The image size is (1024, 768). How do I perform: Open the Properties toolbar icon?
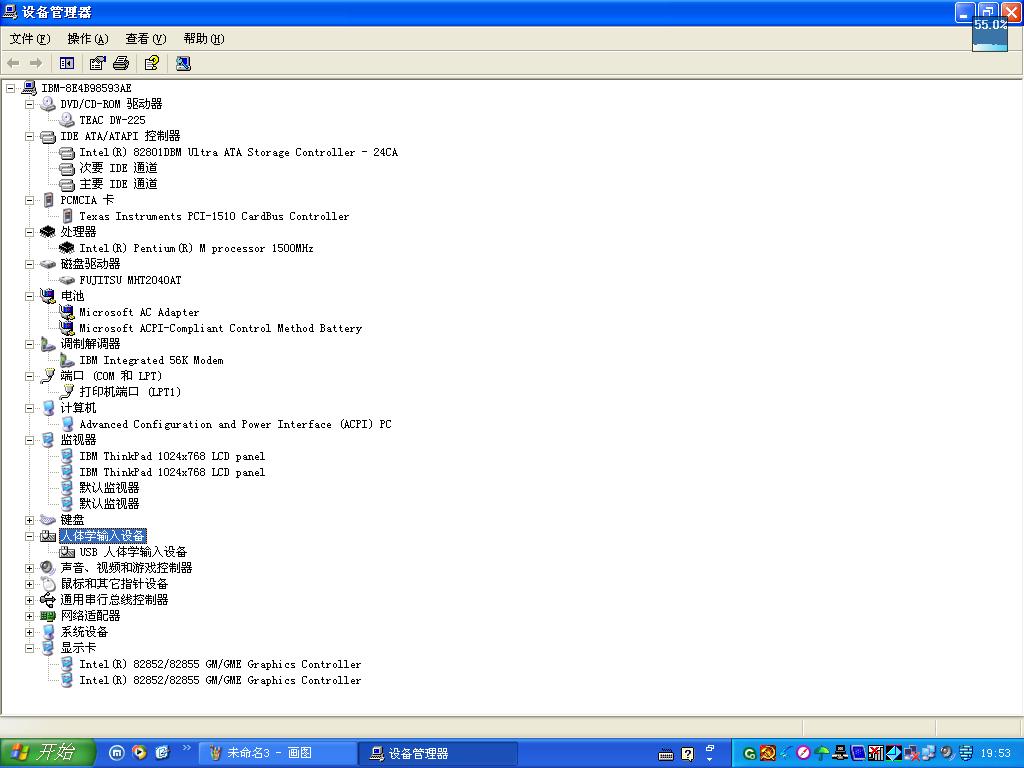click(x=97, y=63)
